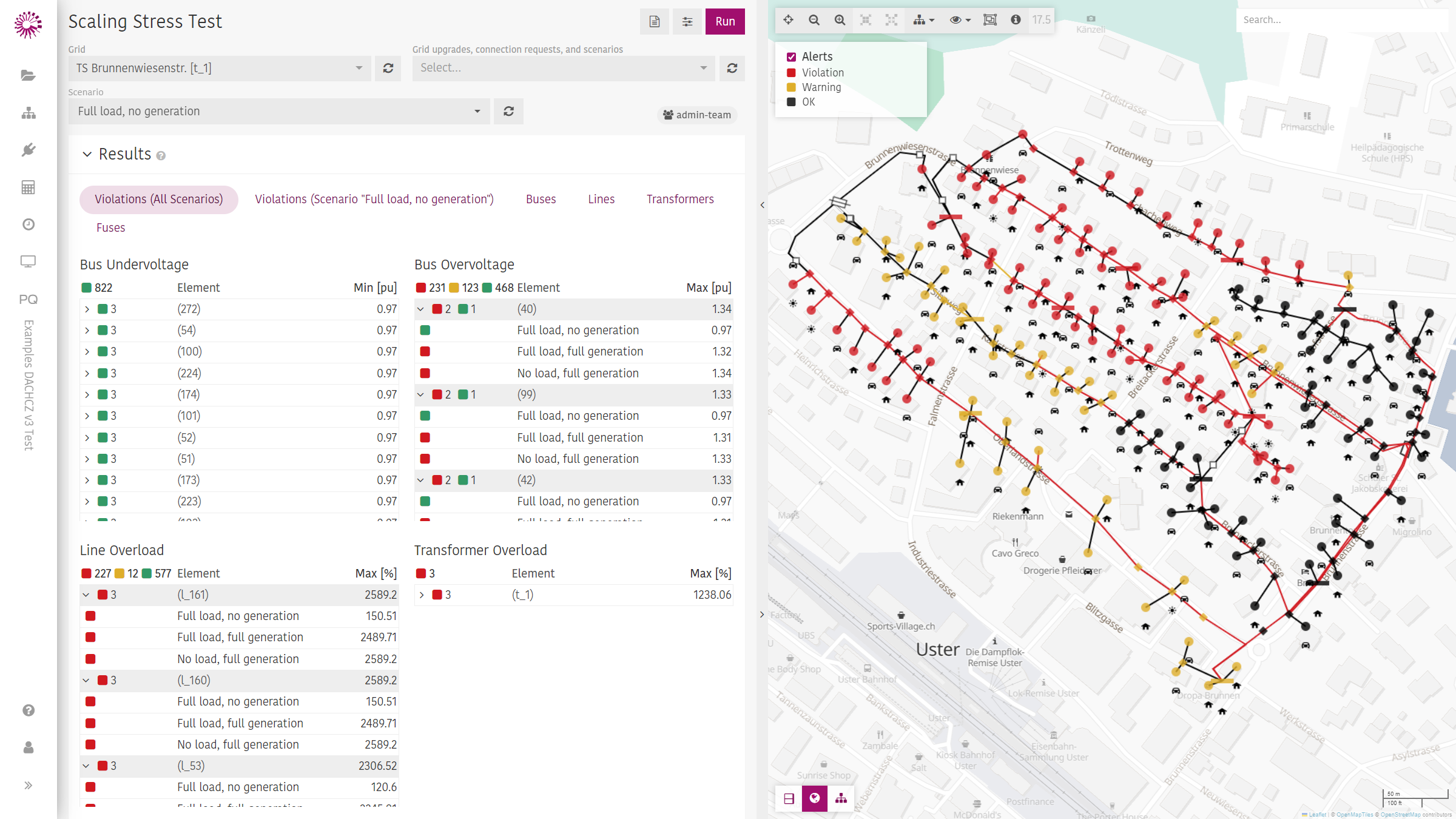Collapse the Results section chevron
1456x819 pixels.
pos(87,155)
